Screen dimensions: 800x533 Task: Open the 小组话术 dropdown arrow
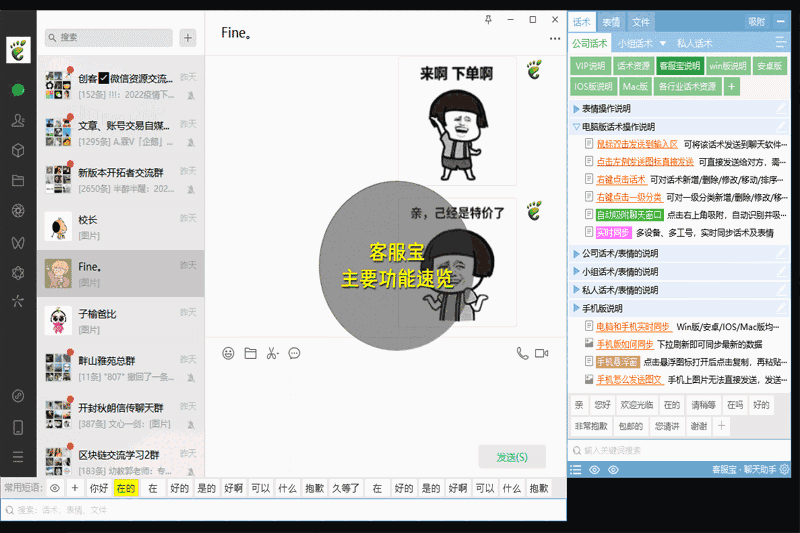tap(662, 44)
